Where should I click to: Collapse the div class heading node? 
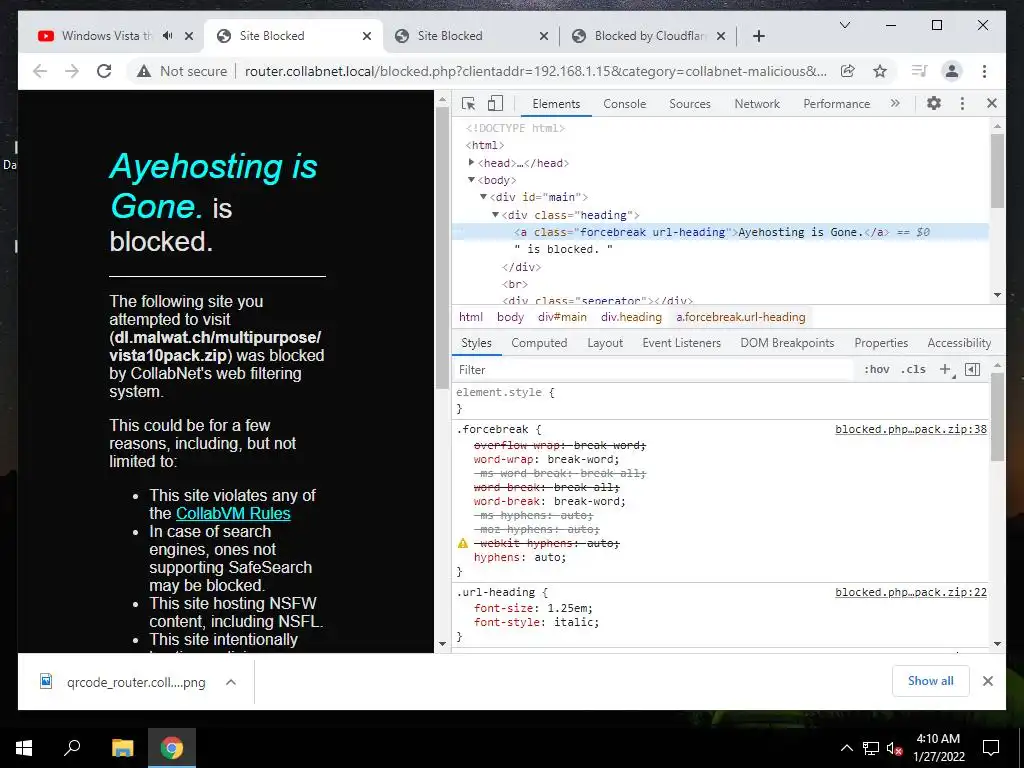tap(496, 214)
